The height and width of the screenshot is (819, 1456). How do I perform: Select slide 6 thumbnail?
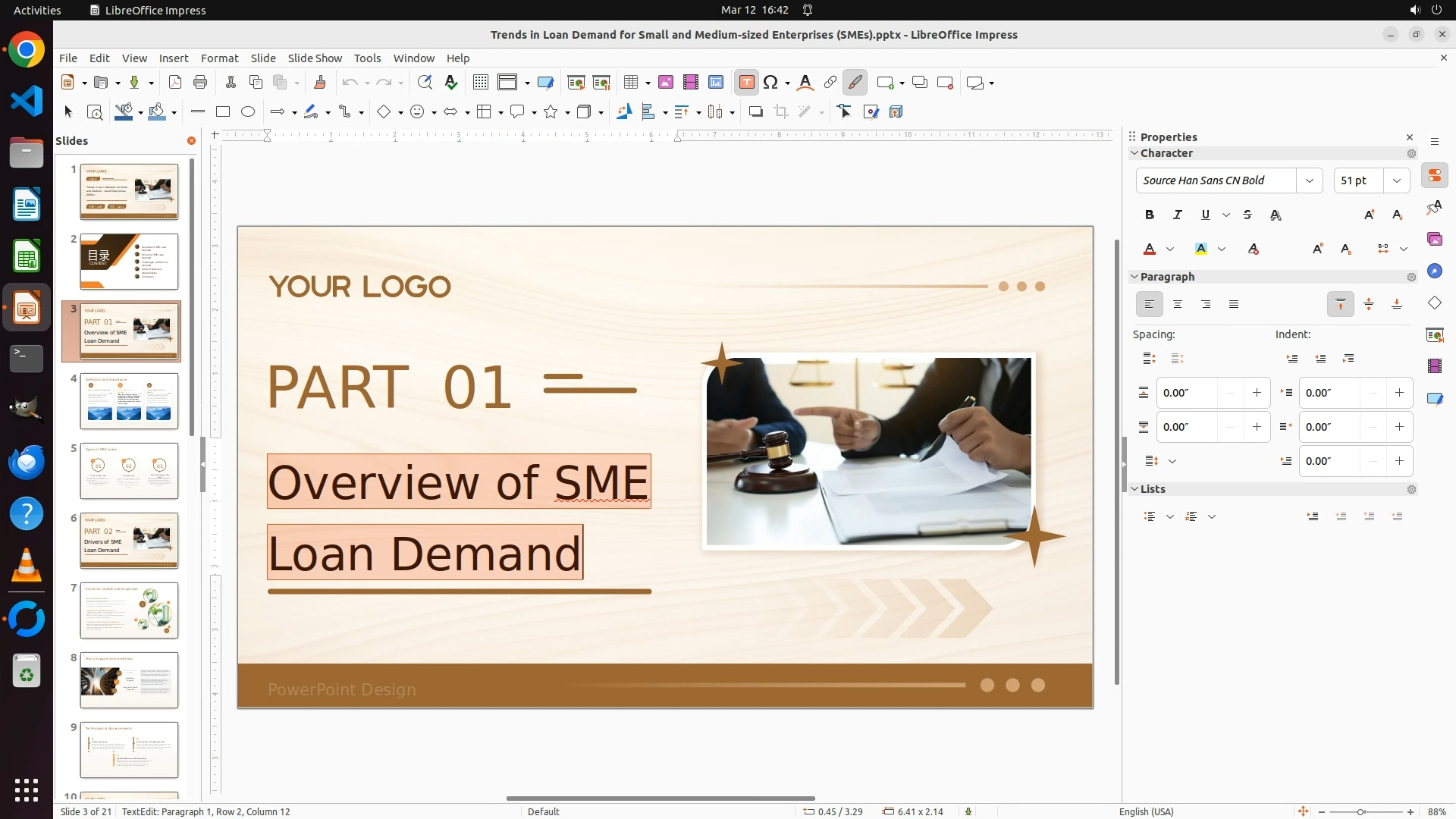129,541
